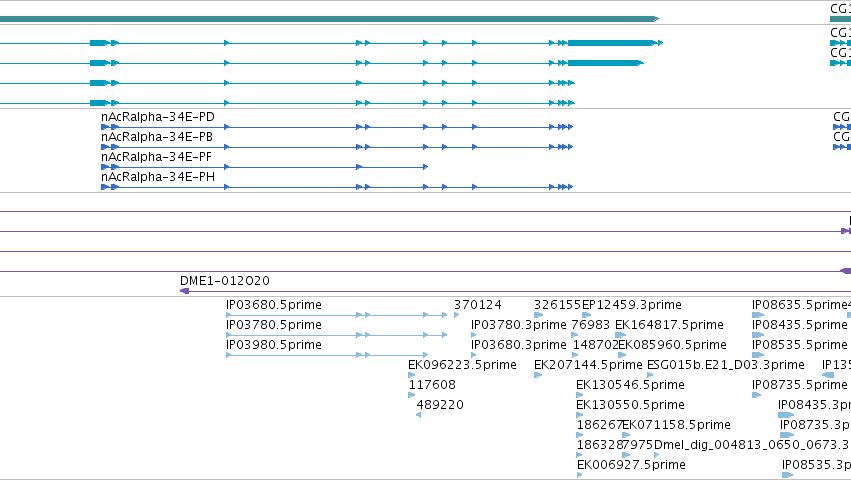This screenshot has width=851, height=480.
Task: Select the EK164817.5prime EST label
Action: click(669, 325)
